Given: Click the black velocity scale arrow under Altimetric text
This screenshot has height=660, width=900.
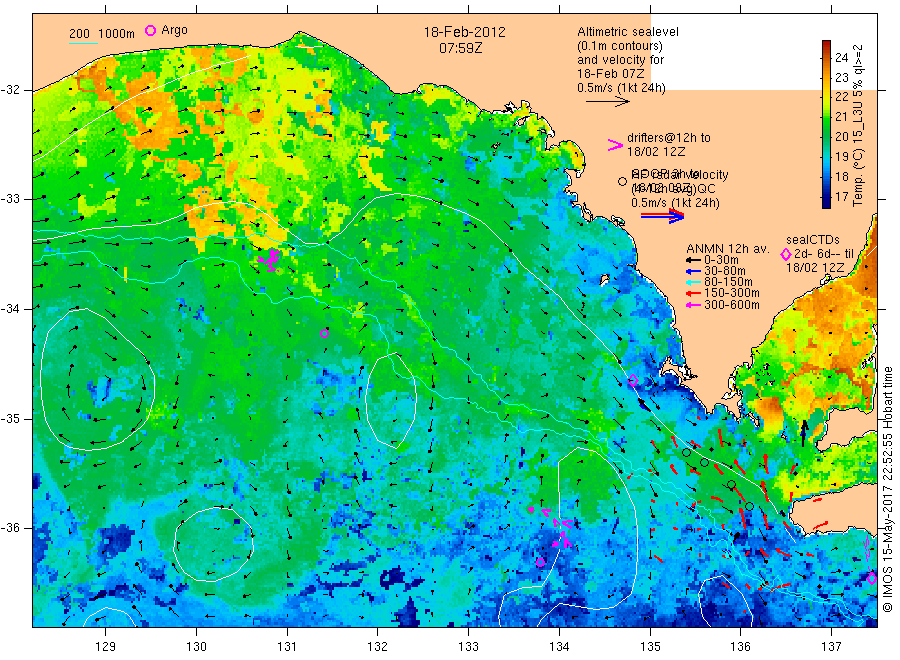Looking at the screenshot, I should click(x=607, y=102).
